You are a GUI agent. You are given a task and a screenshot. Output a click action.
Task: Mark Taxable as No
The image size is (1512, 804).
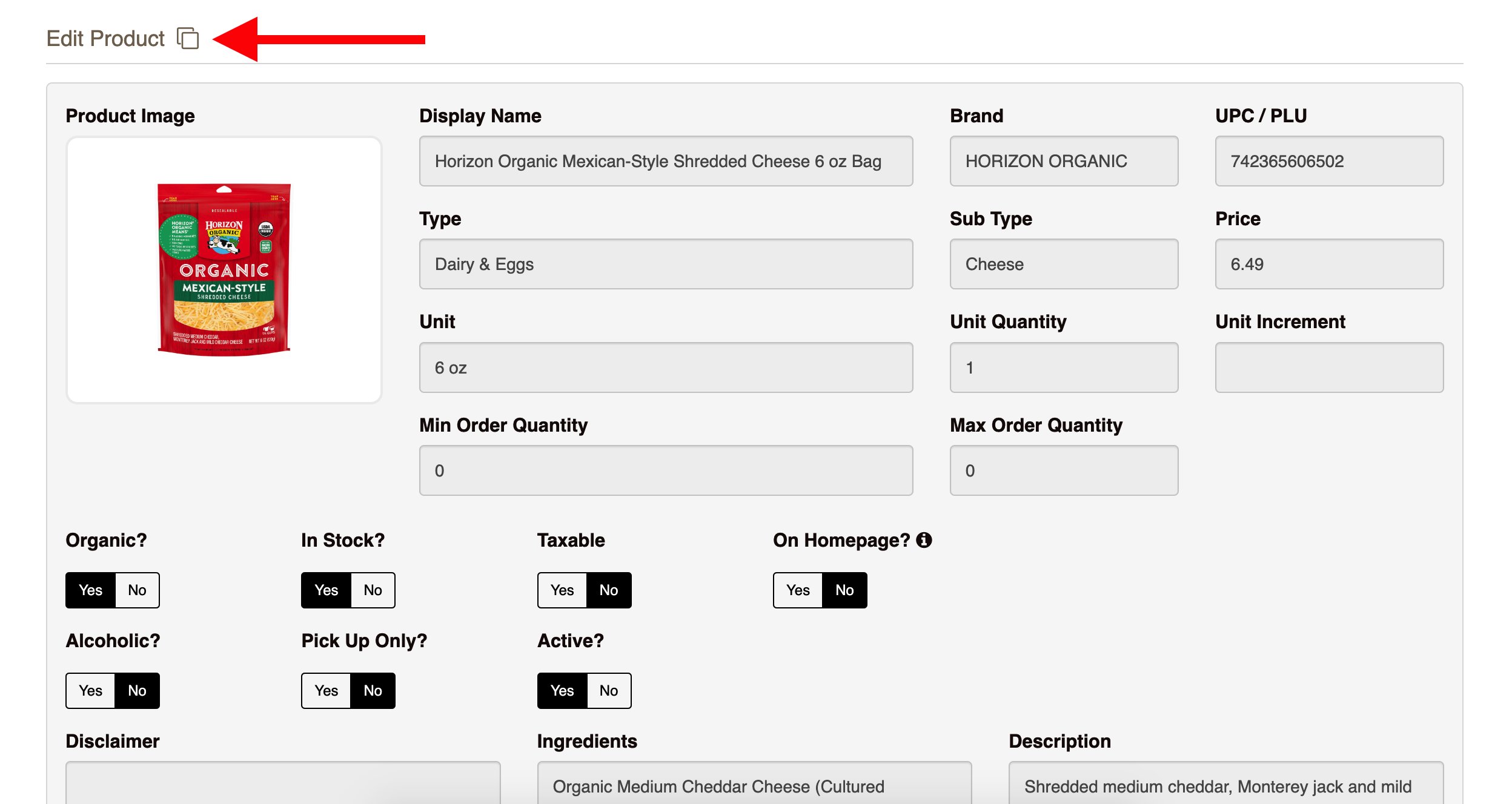(x=609, y=590)
